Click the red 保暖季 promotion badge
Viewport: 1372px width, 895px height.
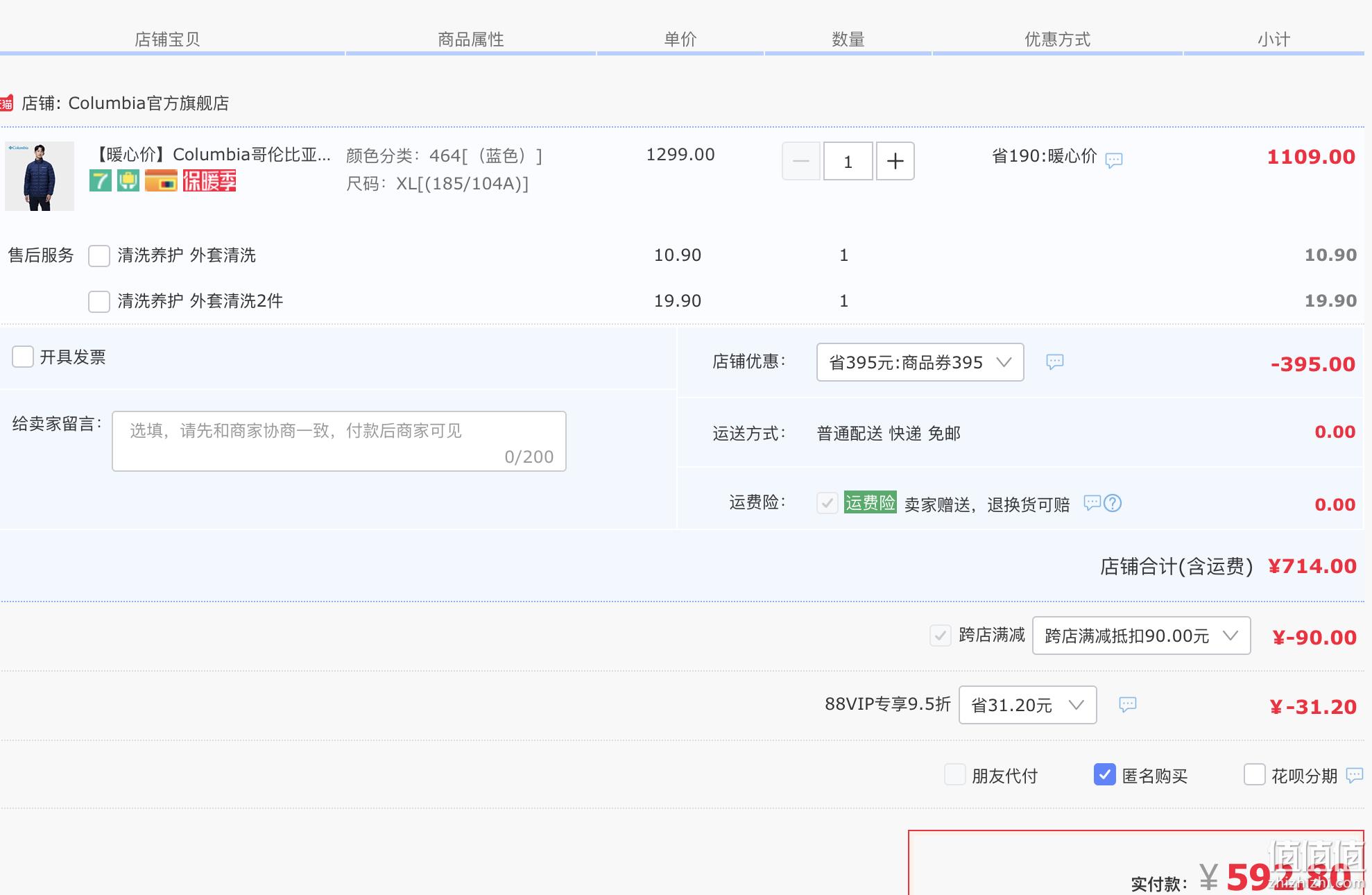[x=209, y=181]
